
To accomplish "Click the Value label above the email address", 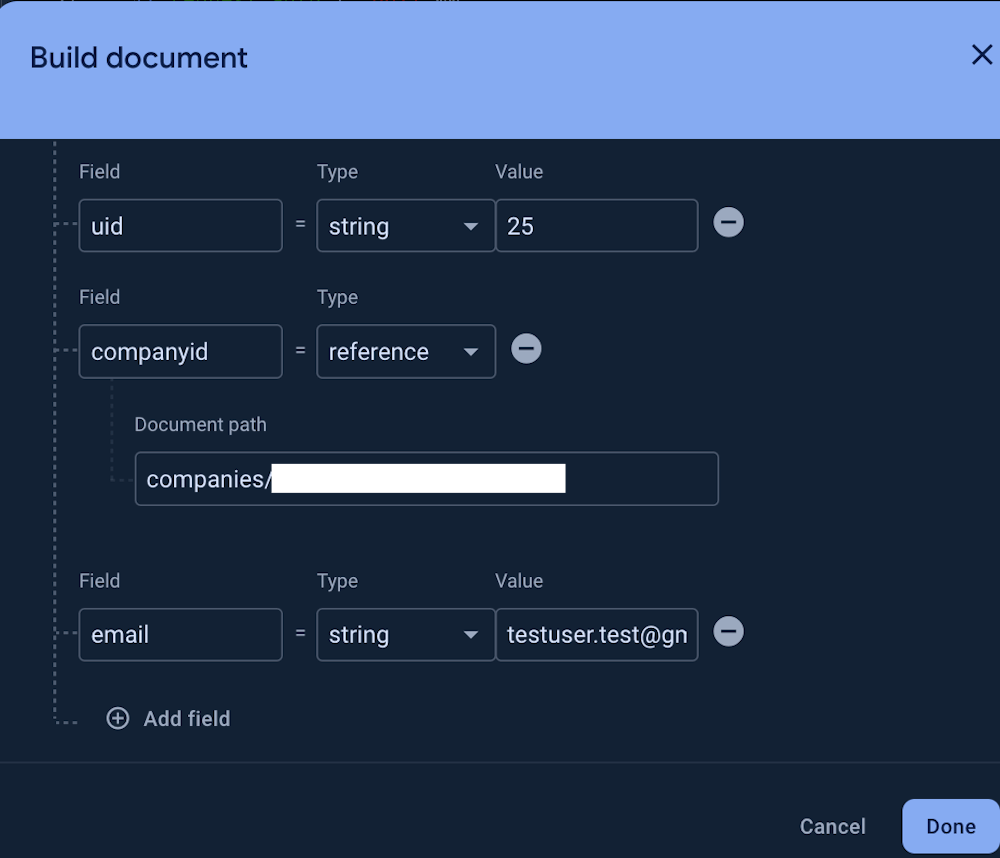I will pyautogui.click(x=519, y=581).
